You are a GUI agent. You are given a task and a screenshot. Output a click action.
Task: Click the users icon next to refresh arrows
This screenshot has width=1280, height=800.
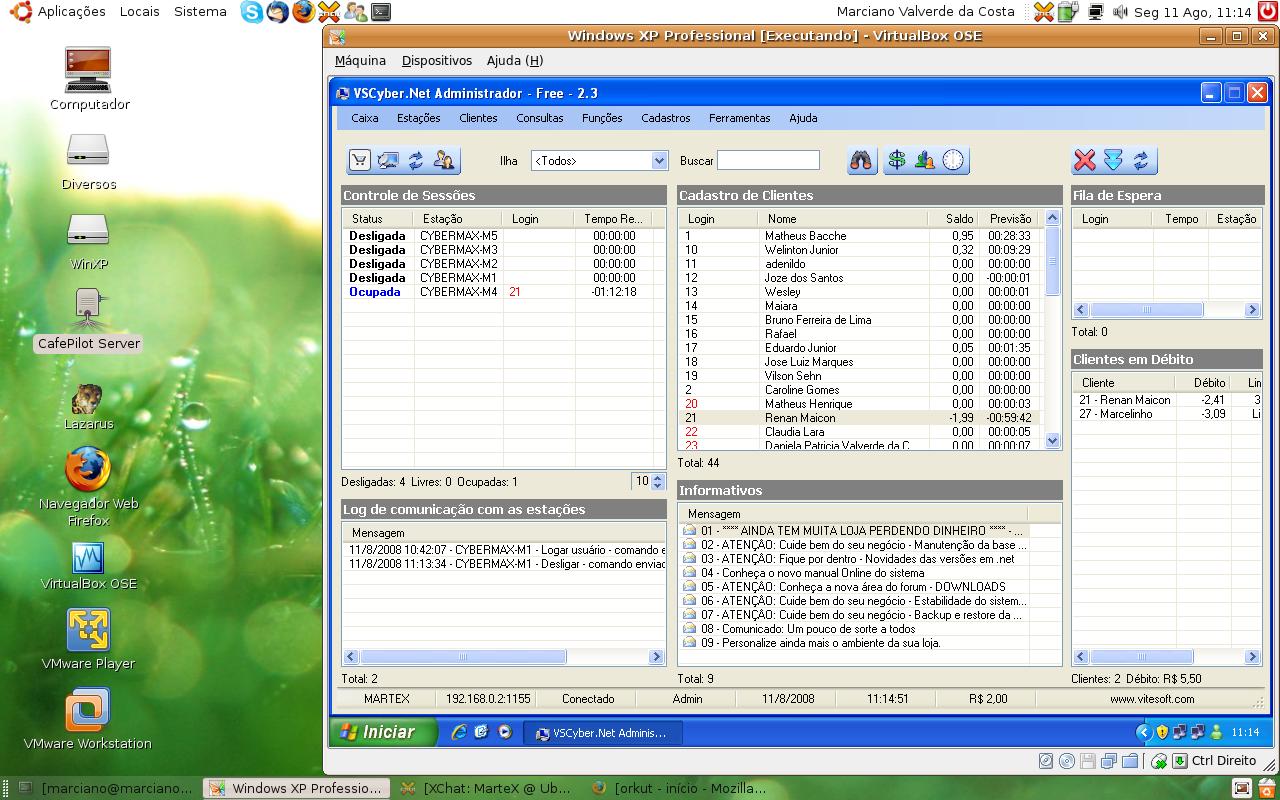point(444,160)
